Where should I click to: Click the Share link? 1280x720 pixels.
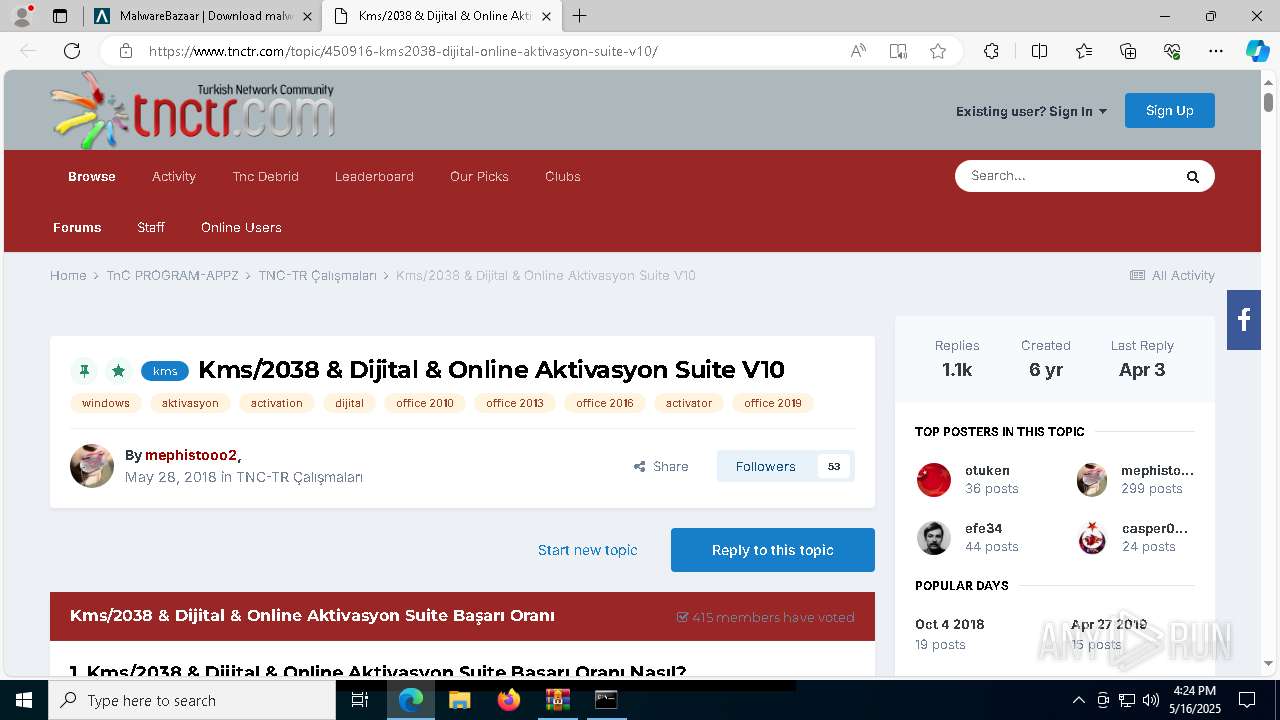coord(661,466)
